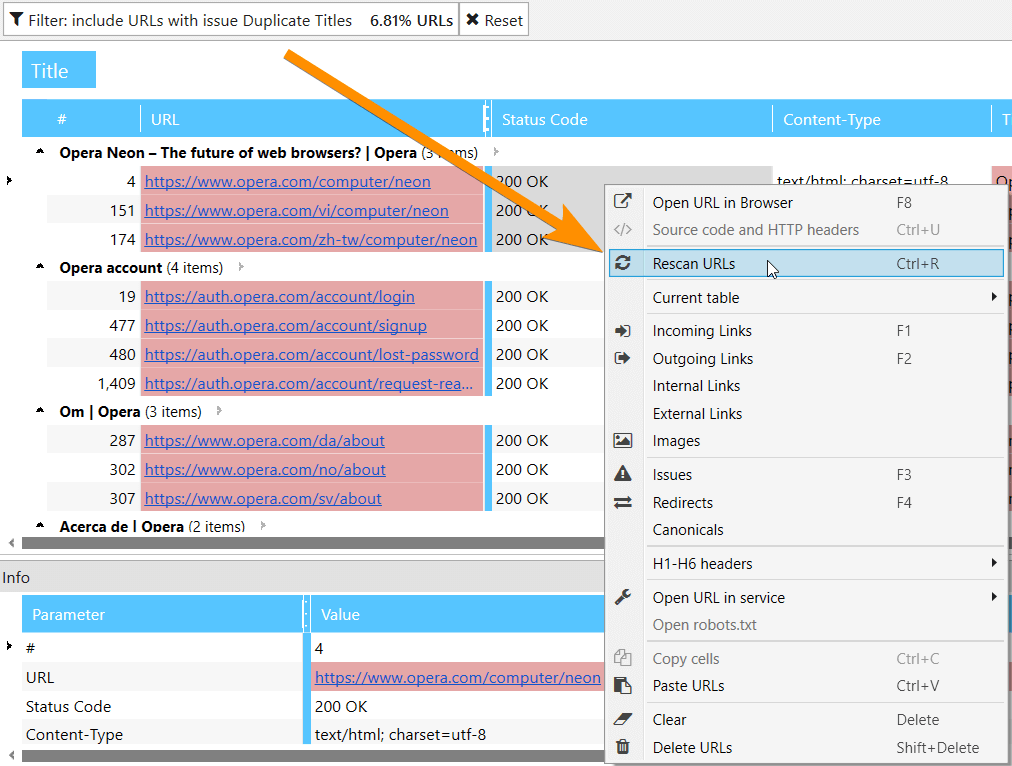The width and height of the screenshot is (1012, 766).
Task: Choose Rescan URLs from context menu
Action: coord(806,263)
